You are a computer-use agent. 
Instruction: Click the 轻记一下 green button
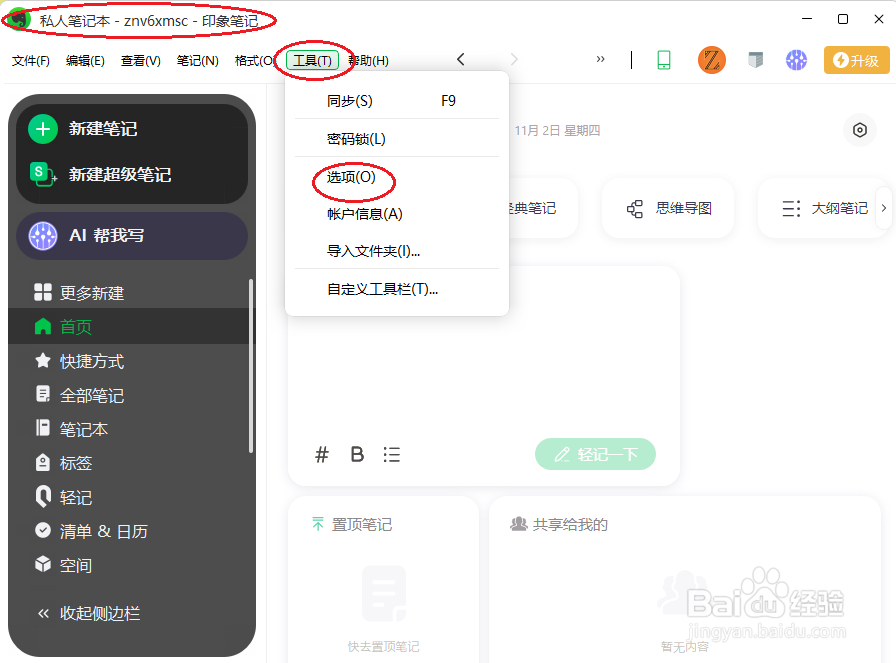coord(595,454)
